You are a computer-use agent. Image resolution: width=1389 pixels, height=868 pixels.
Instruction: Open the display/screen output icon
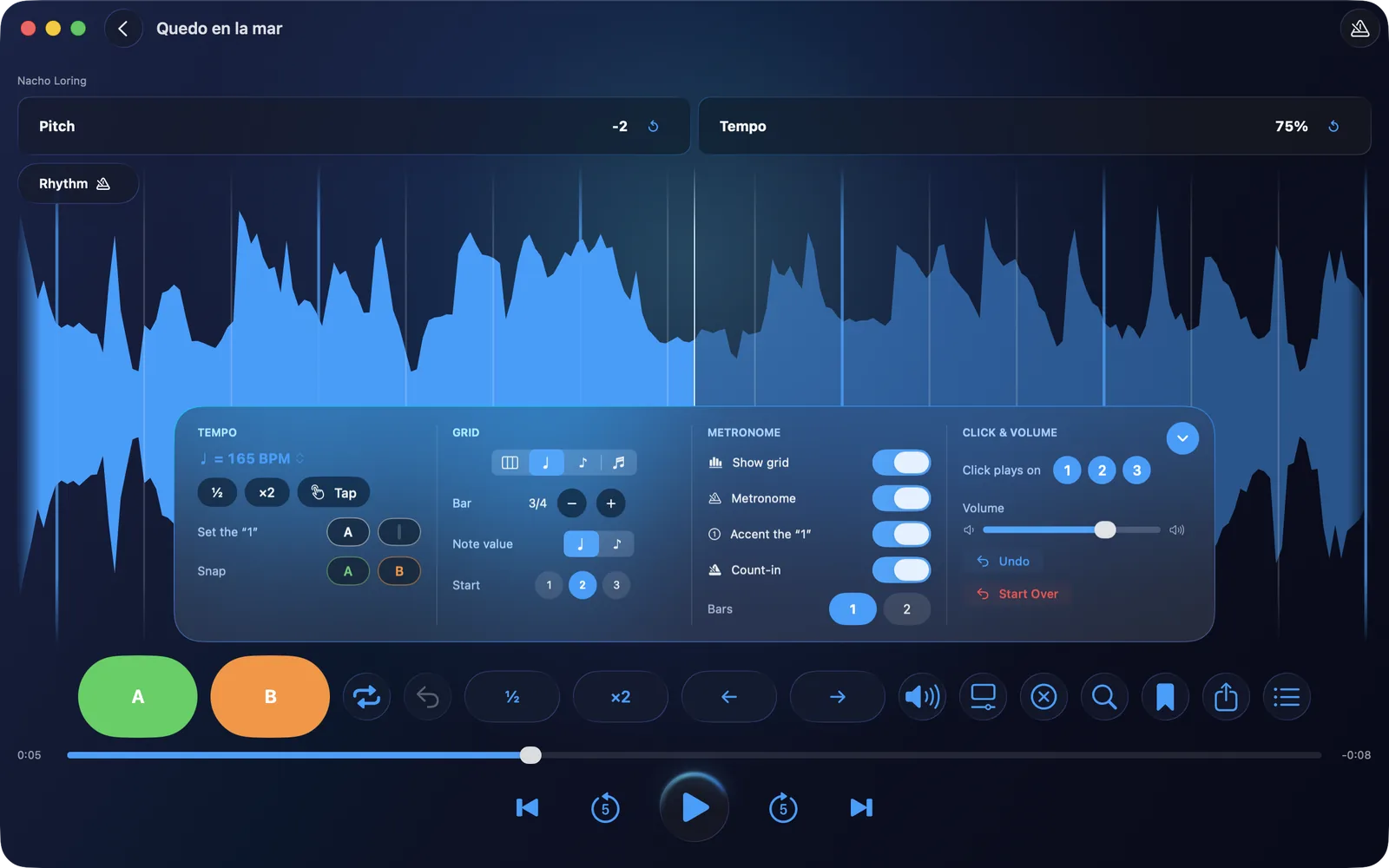[983, 696]
